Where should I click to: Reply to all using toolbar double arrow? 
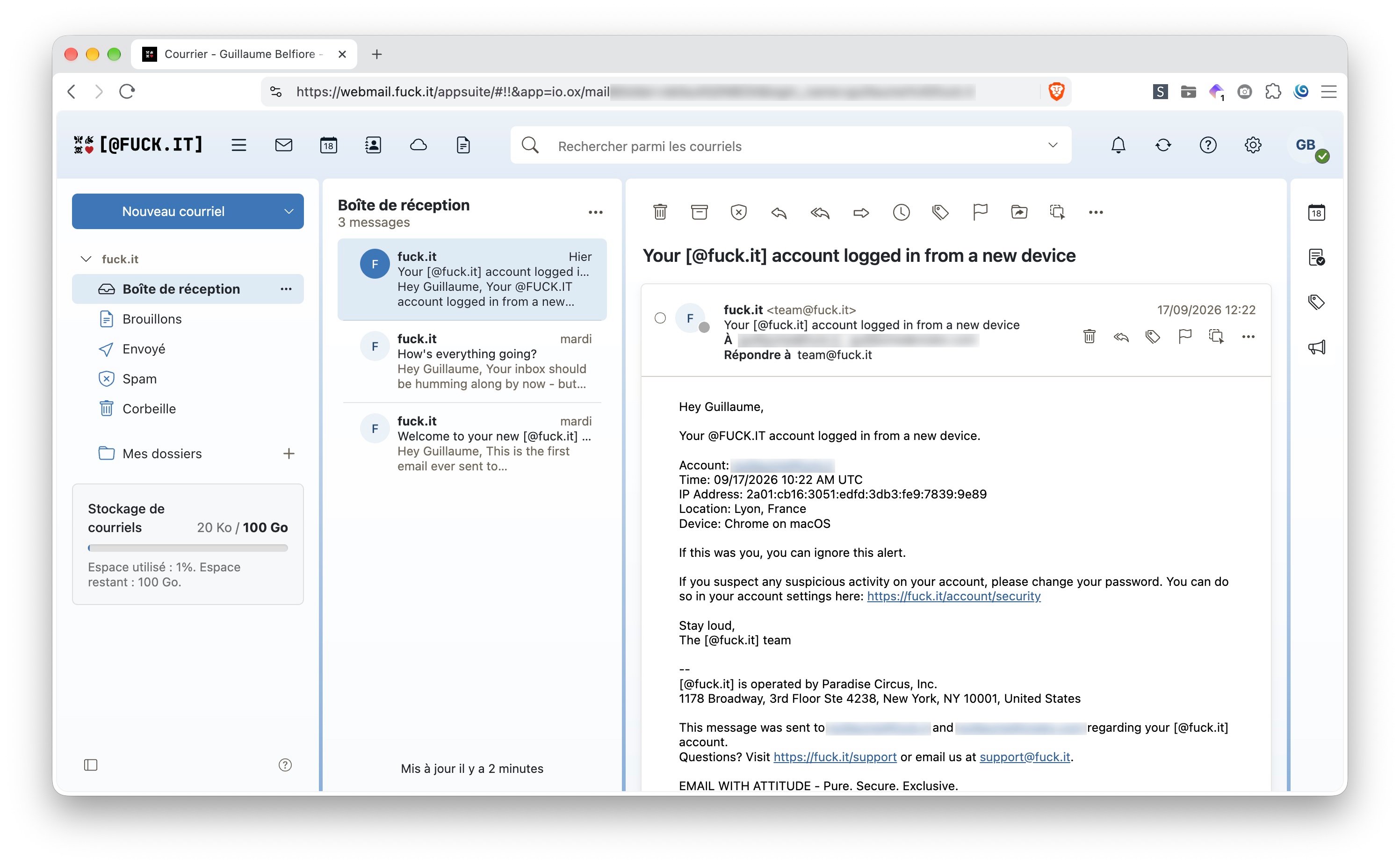click(820, 213)
